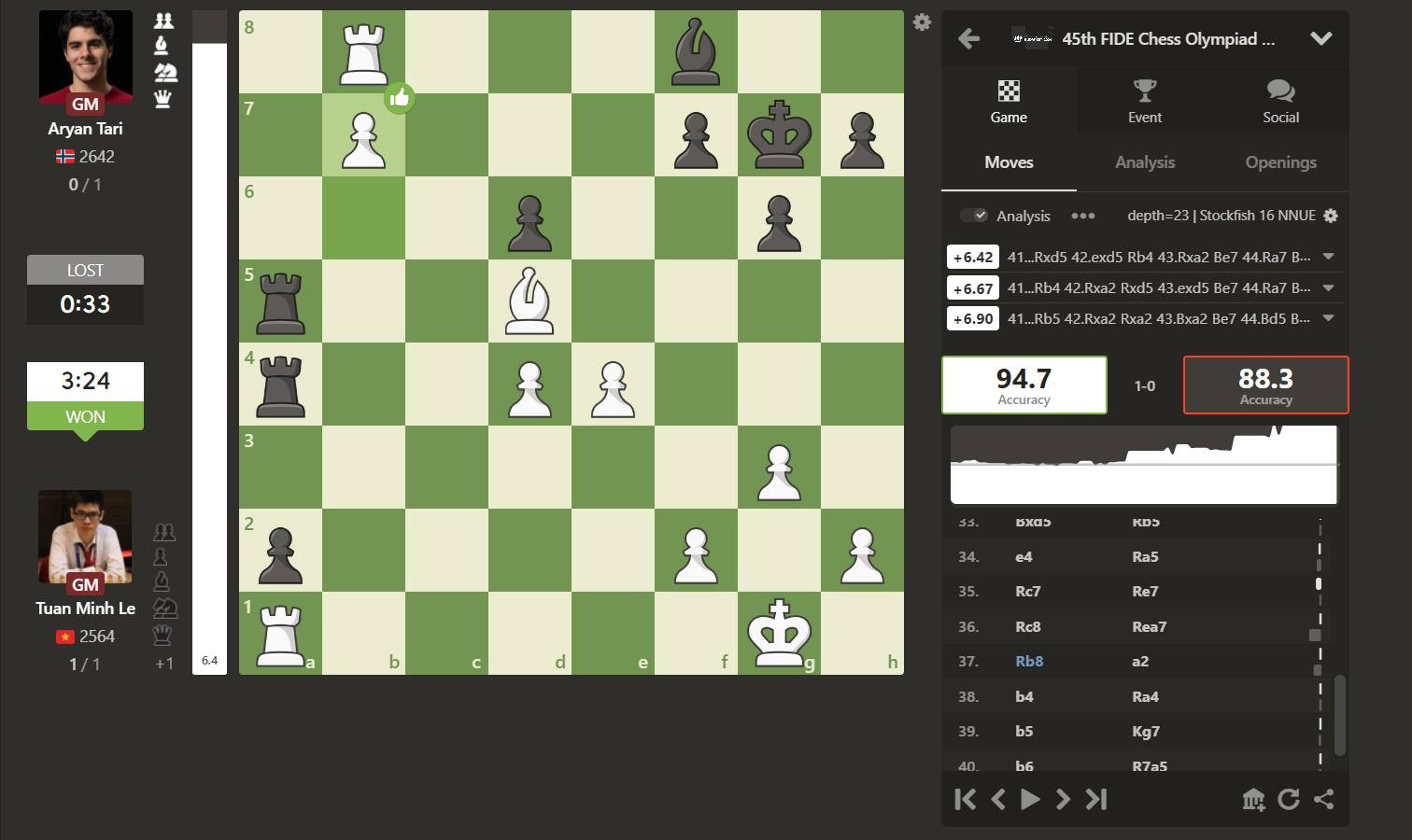Expand the +6.42 engine line
1412x840 pixels.
point(1328,258)
